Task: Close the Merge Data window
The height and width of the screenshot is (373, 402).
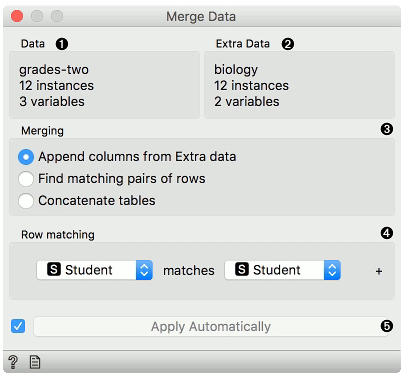Action: tap(17, 16)
